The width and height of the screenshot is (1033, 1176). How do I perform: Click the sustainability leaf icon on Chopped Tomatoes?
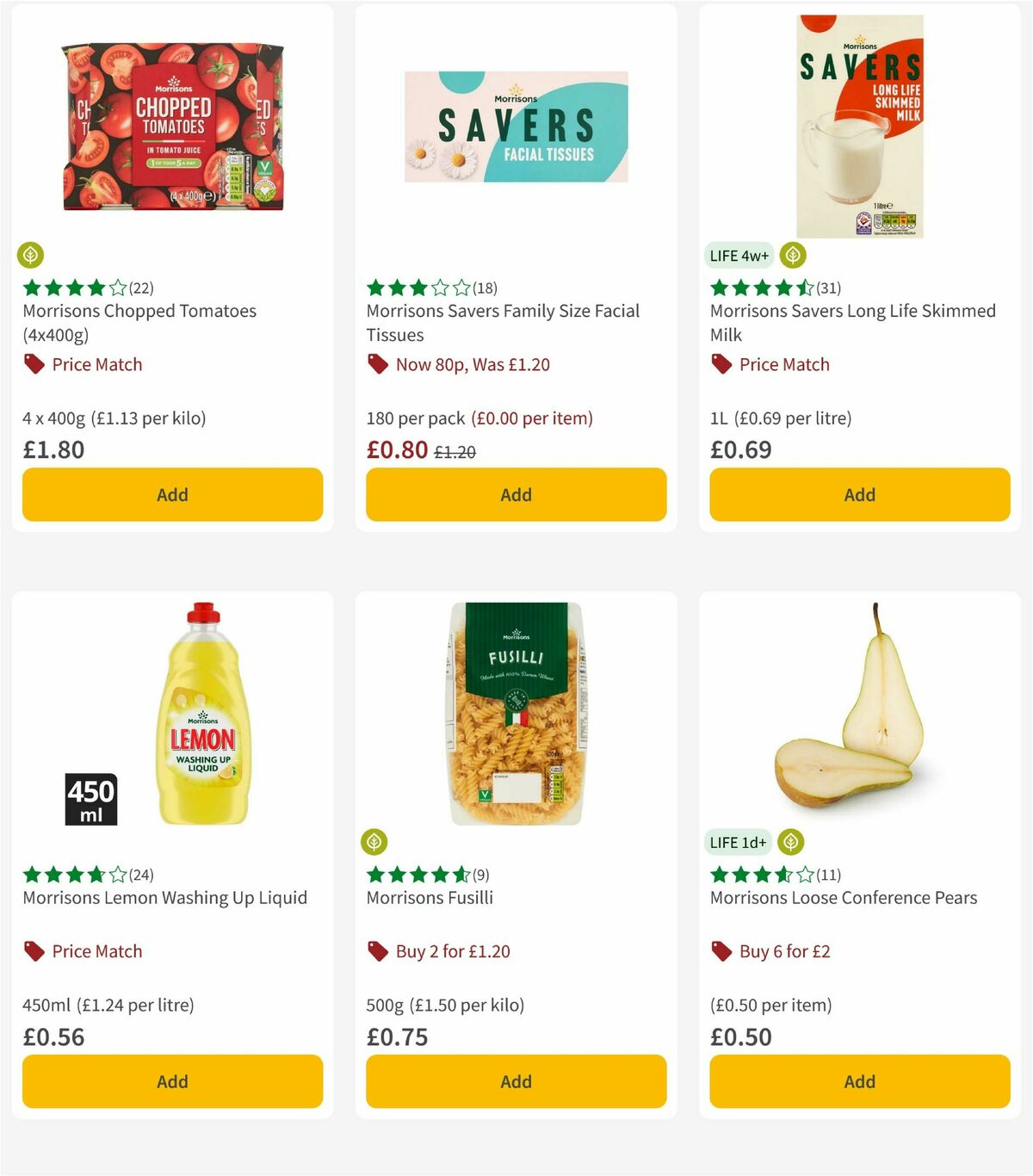(x=31, y=256)
